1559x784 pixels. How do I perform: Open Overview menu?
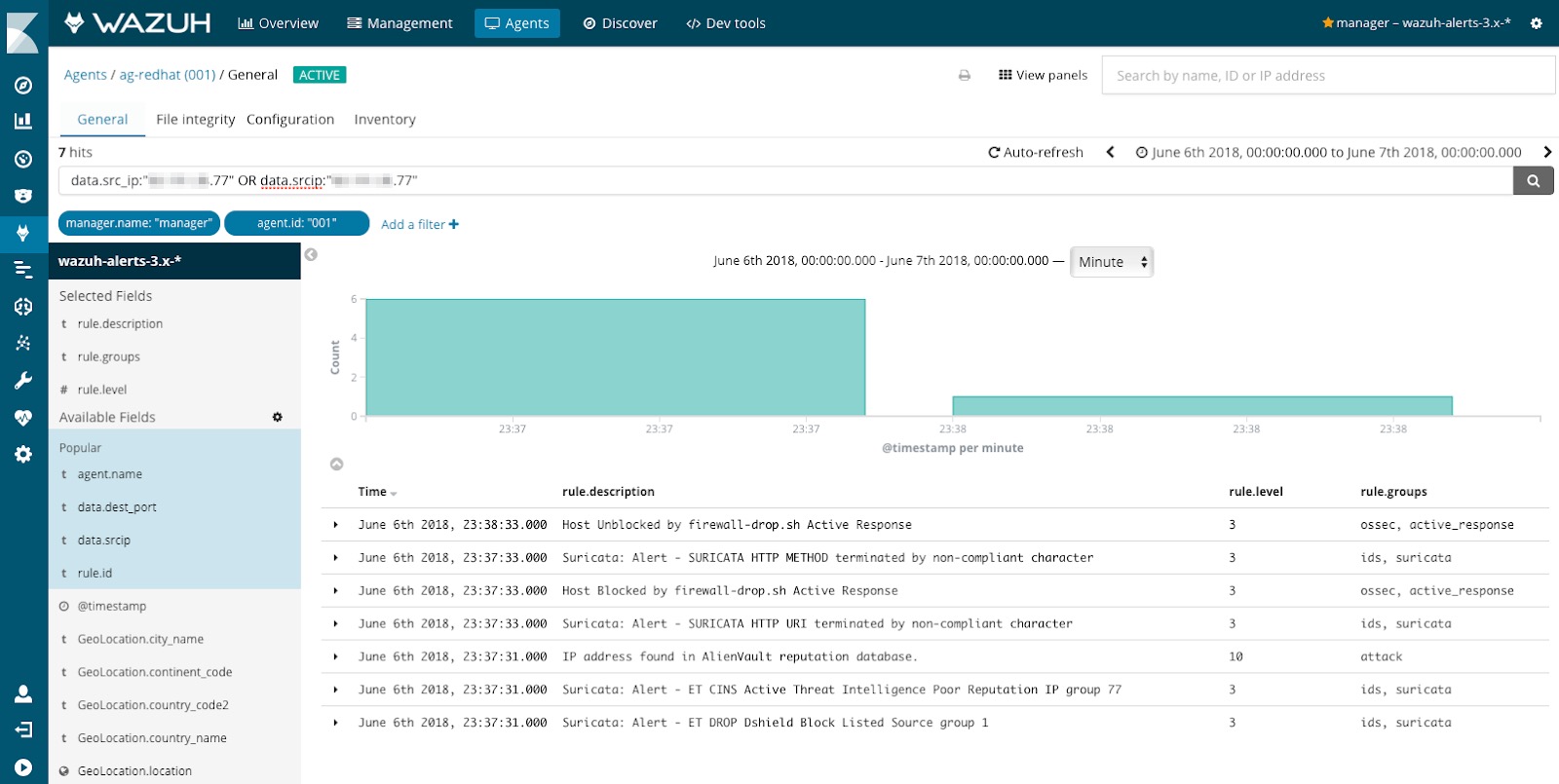click(x=278, y=23)
